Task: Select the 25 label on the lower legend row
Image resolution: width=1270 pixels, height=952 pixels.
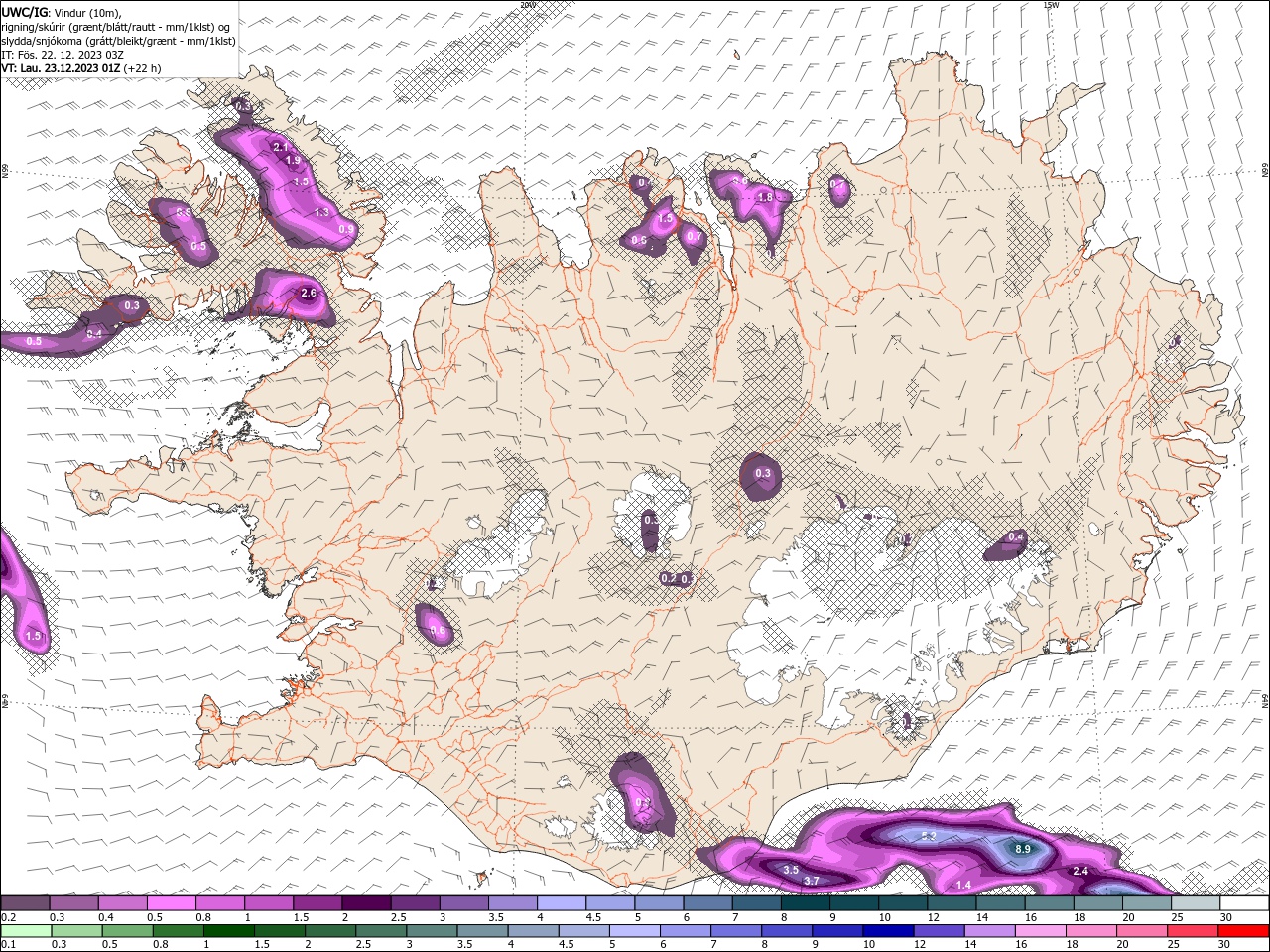Action: (x=1176, y=945)
